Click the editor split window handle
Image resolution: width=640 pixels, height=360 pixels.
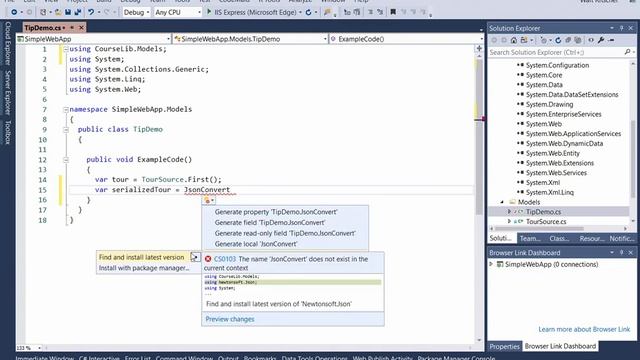[479, 49]
